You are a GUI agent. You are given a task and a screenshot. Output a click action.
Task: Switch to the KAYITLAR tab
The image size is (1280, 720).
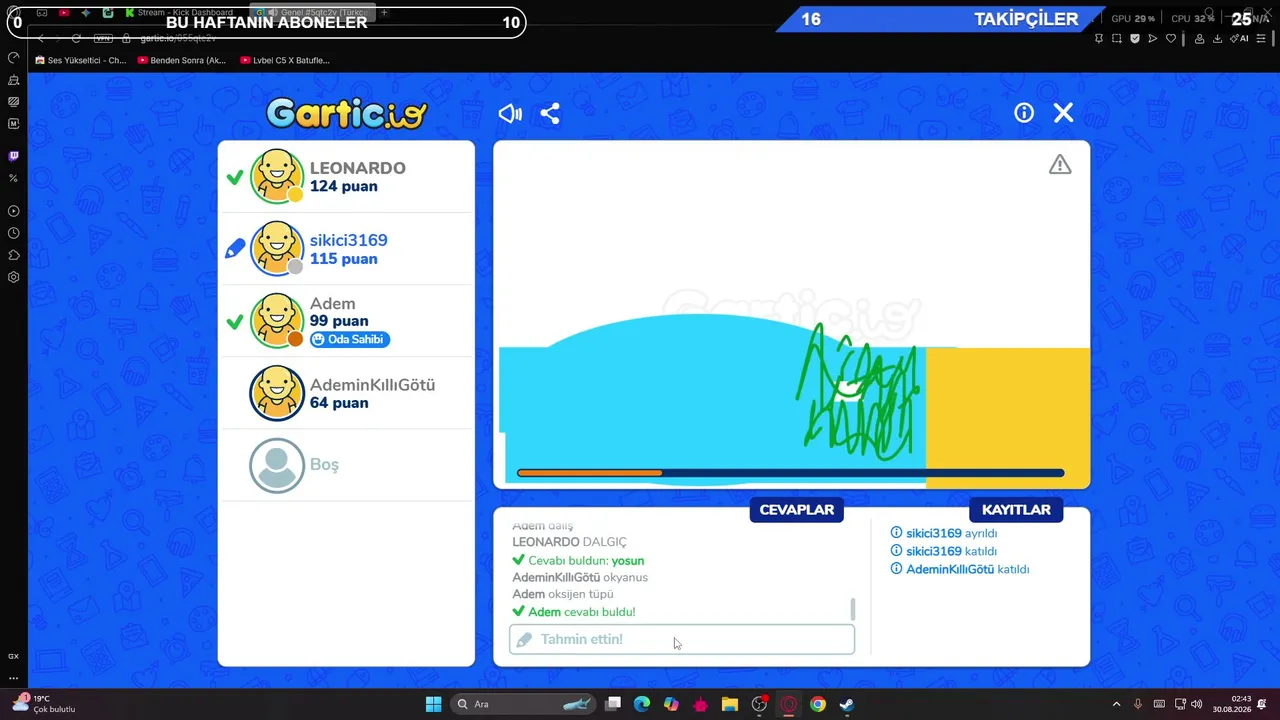pyautogui.click(x=1016, y=510)
